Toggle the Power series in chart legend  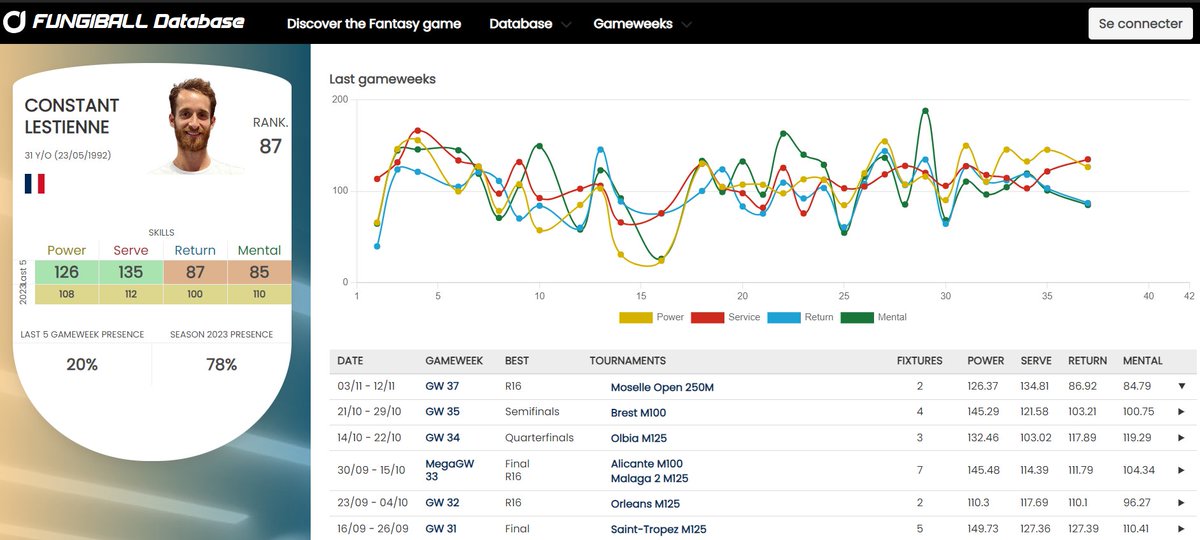pos(651,317)
